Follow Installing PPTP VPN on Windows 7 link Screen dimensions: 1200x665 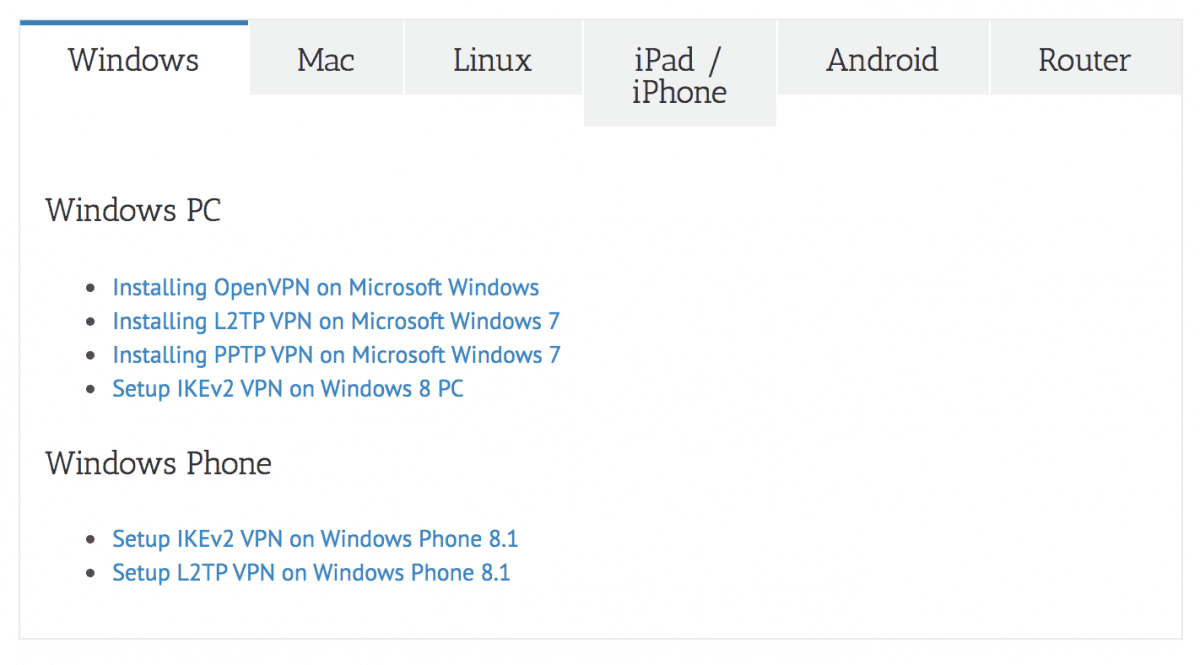click(336, 355)
